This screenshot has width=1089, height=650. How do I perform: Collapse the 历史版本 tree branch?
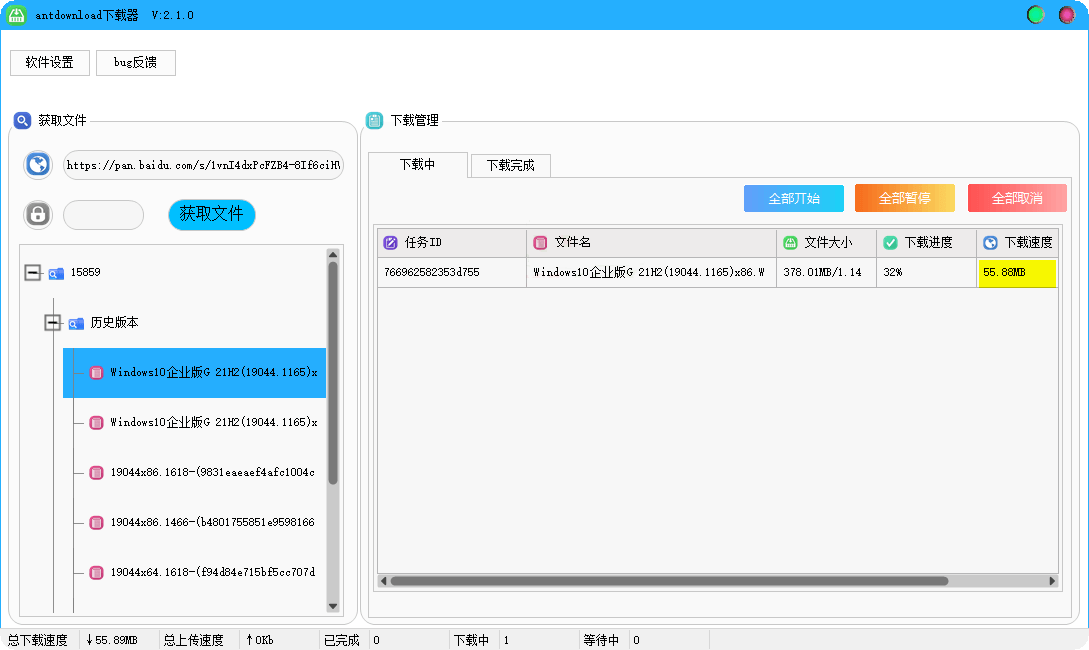click(x=52, y=322)
